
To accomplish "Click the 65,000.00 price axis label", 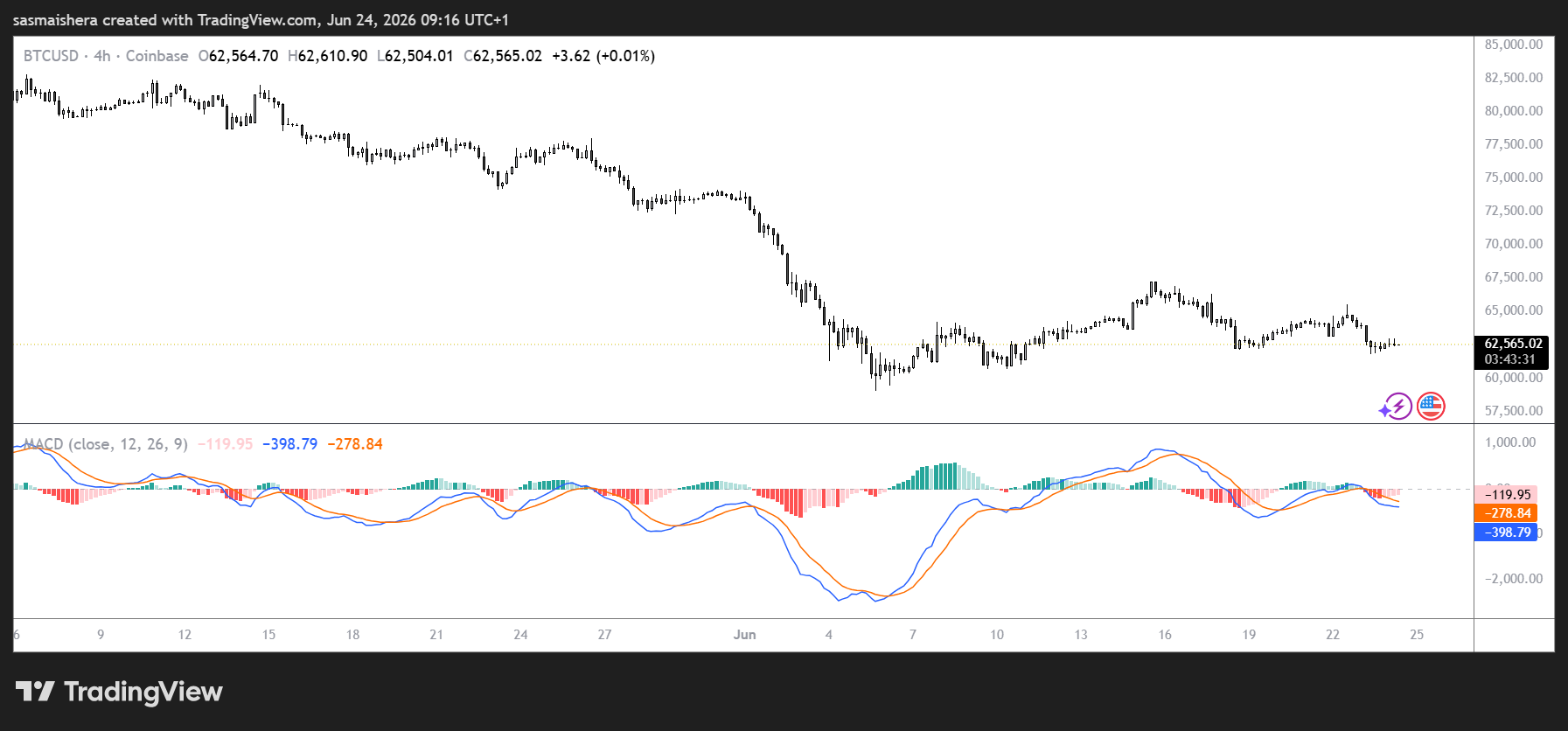I will click(x=1514, y=310).
